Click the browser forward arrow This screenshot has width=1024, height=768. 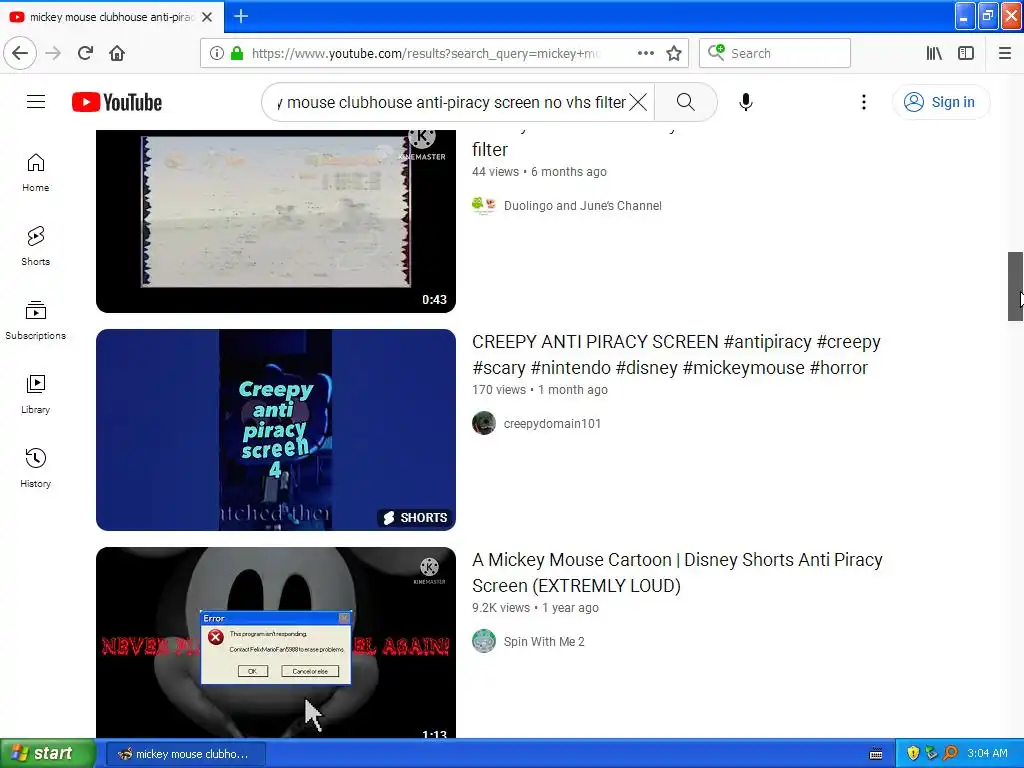pos(53,53)
